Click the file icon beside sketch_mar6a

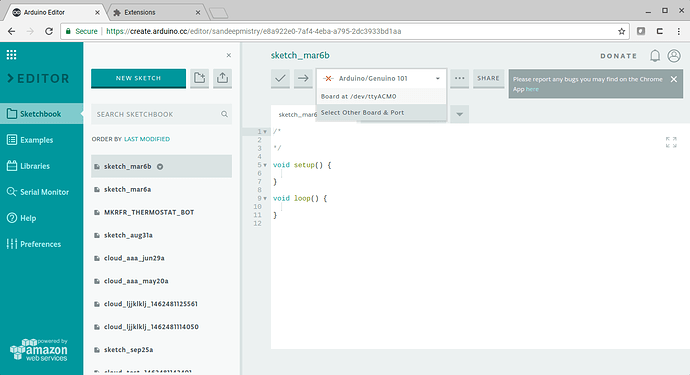coord(97,189)
